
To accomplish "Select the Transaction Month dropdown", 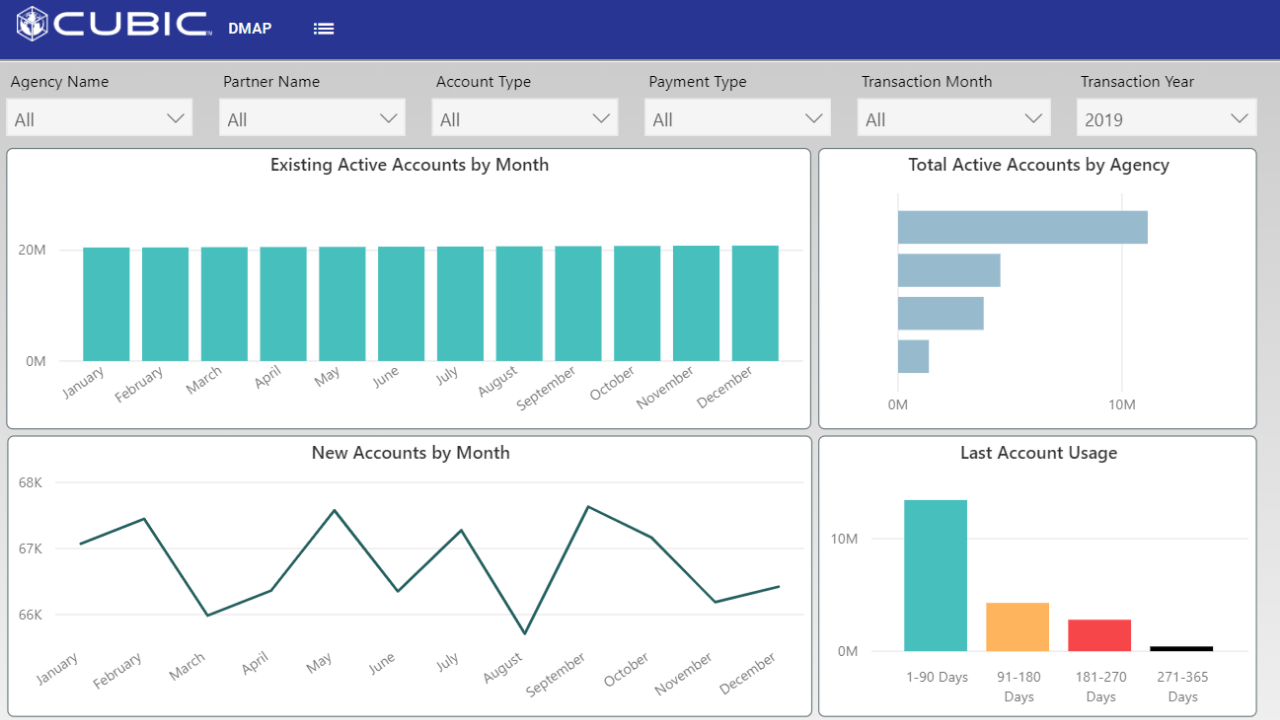I will pos(954,118).
